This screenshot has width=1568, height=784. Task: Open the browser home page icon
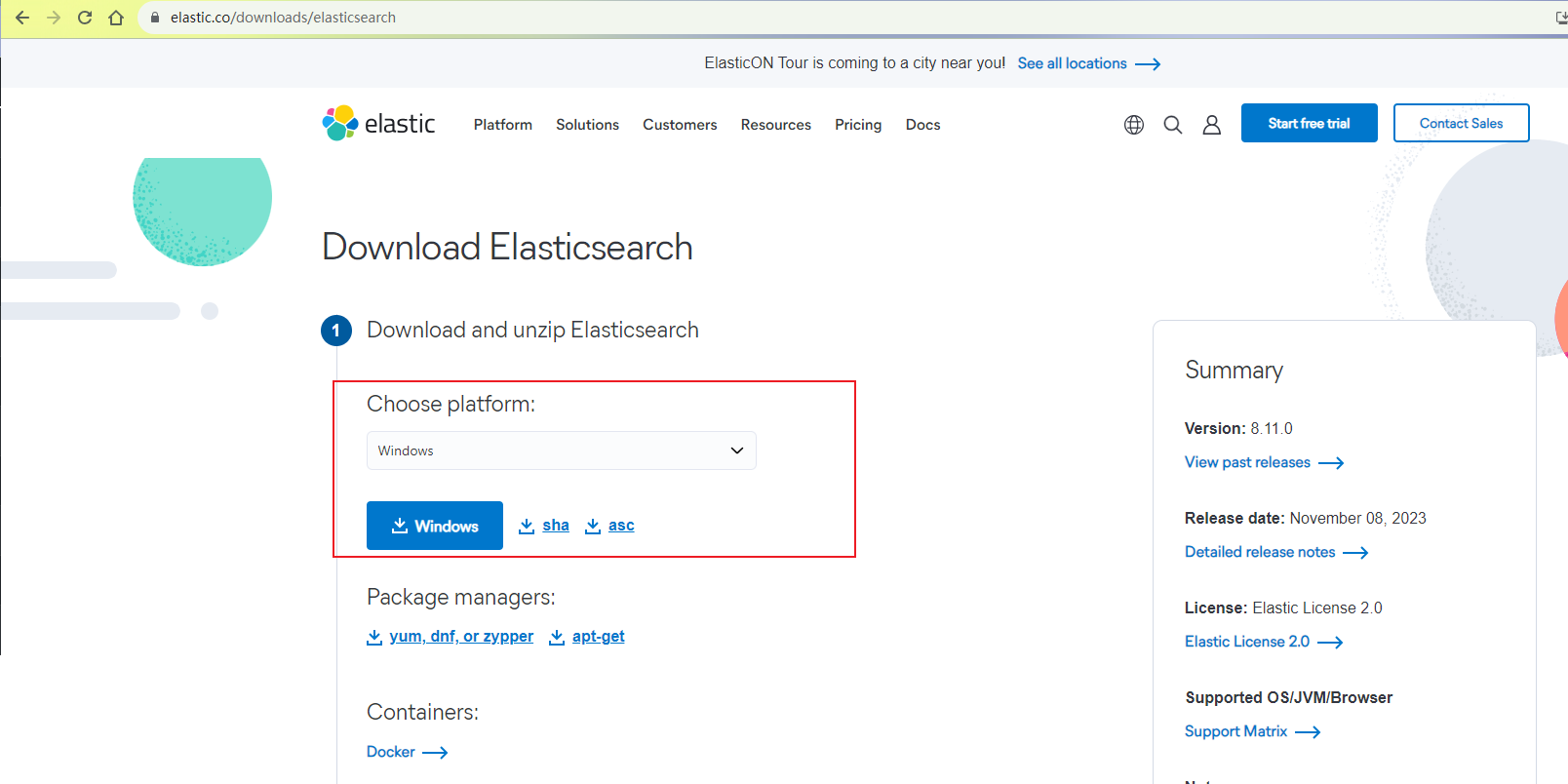tap(116, 18)
